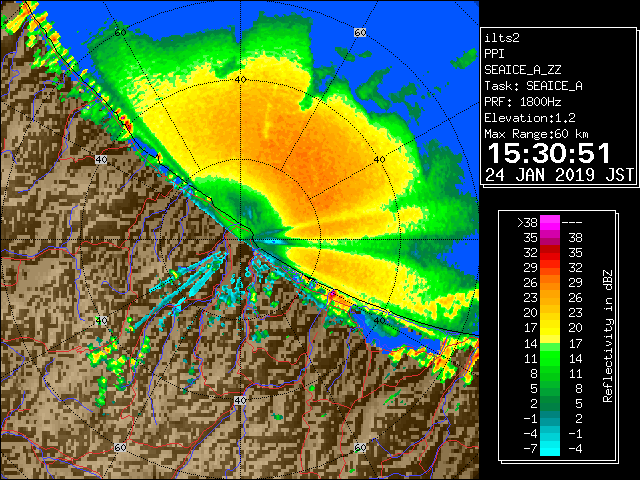Click the 'Elevation:1.2' text
The width and height of the screenshot is (640, 480).
tap(530, 118)
